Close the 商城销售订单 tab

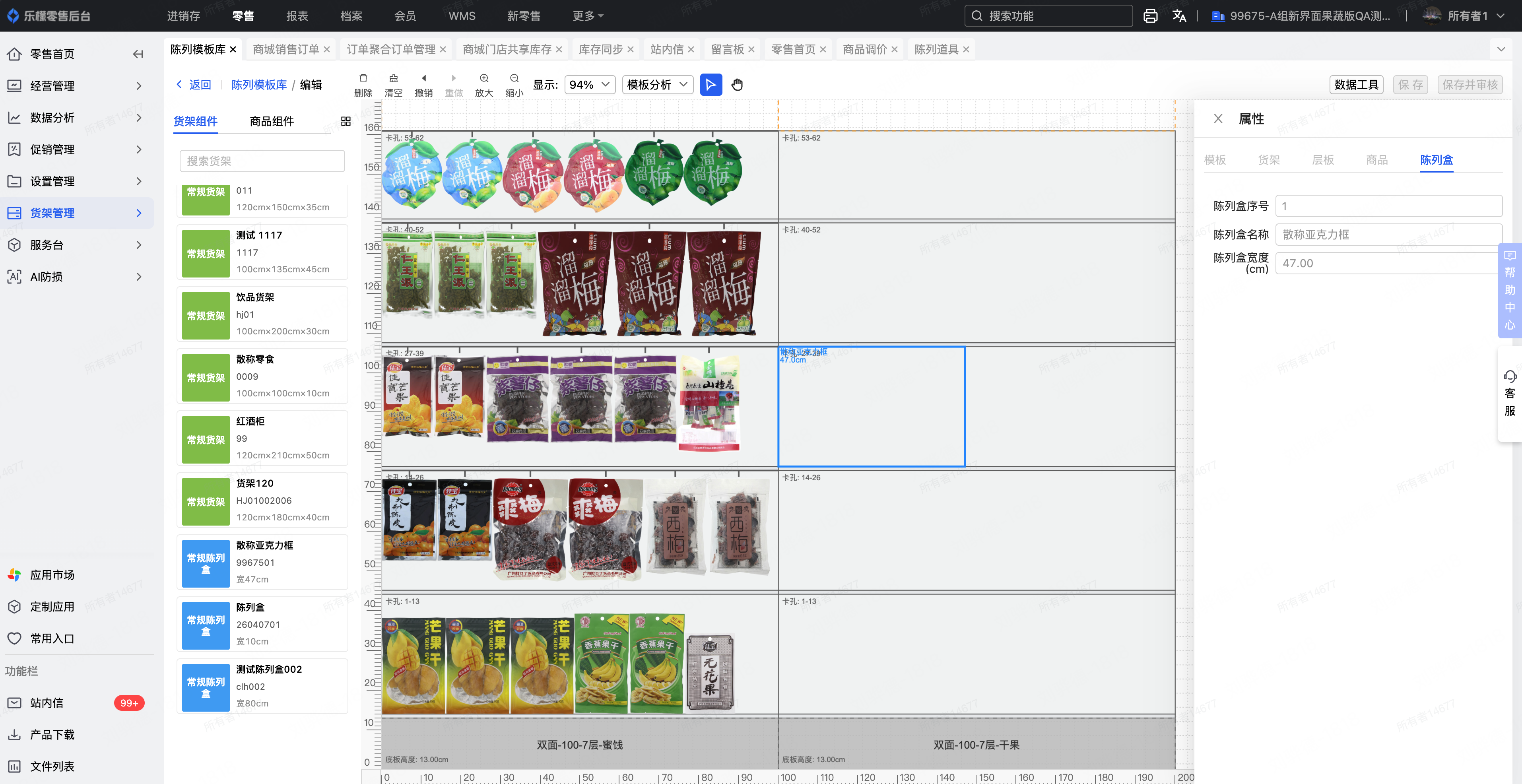327,50
